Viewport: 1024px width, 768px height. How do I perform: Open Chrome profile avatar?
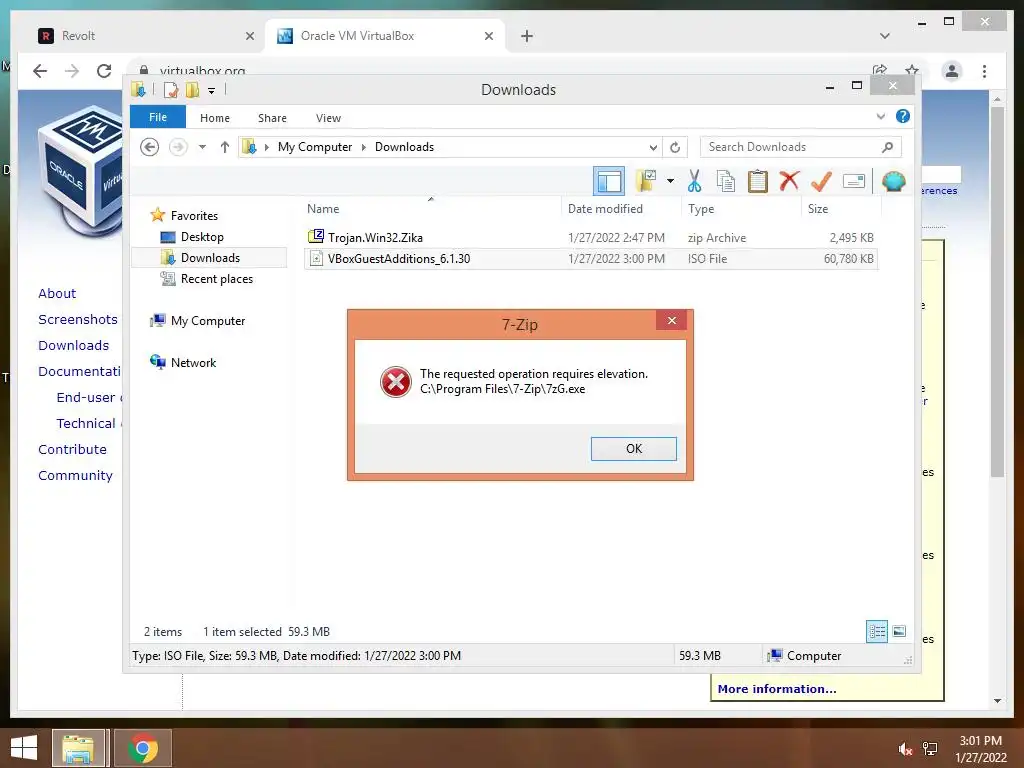[x=952, y=71]
